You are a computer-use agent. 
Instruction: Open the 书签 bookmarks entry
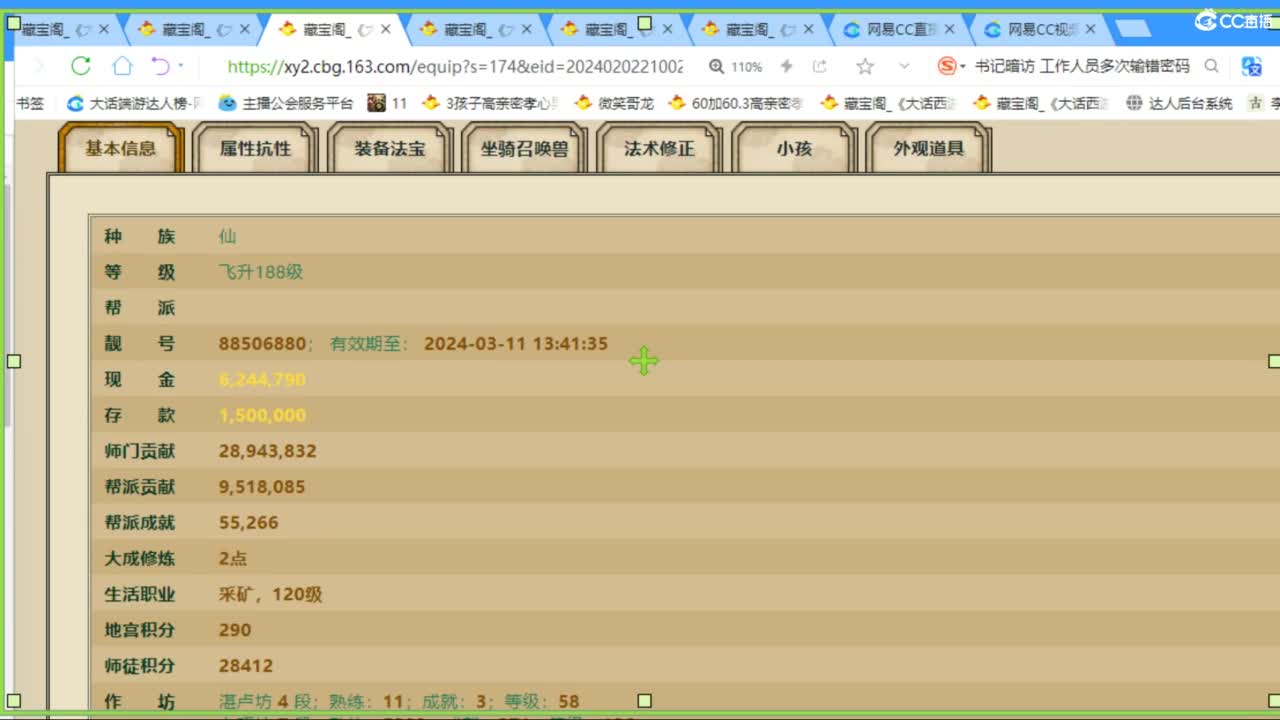coord(30,102)
